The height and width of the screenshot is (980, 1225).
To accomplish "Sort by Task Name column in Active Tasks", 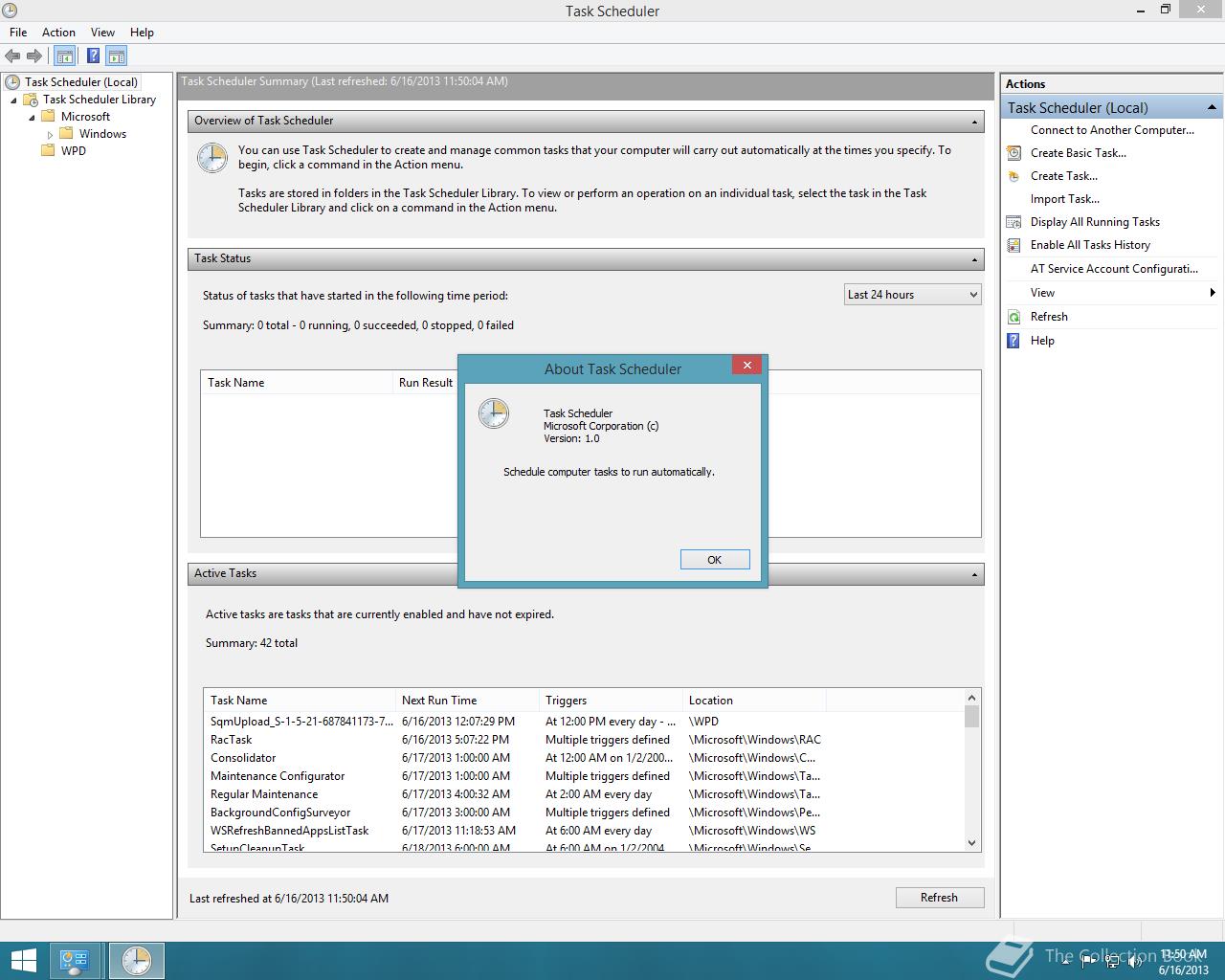I will (x=300, y=701).
